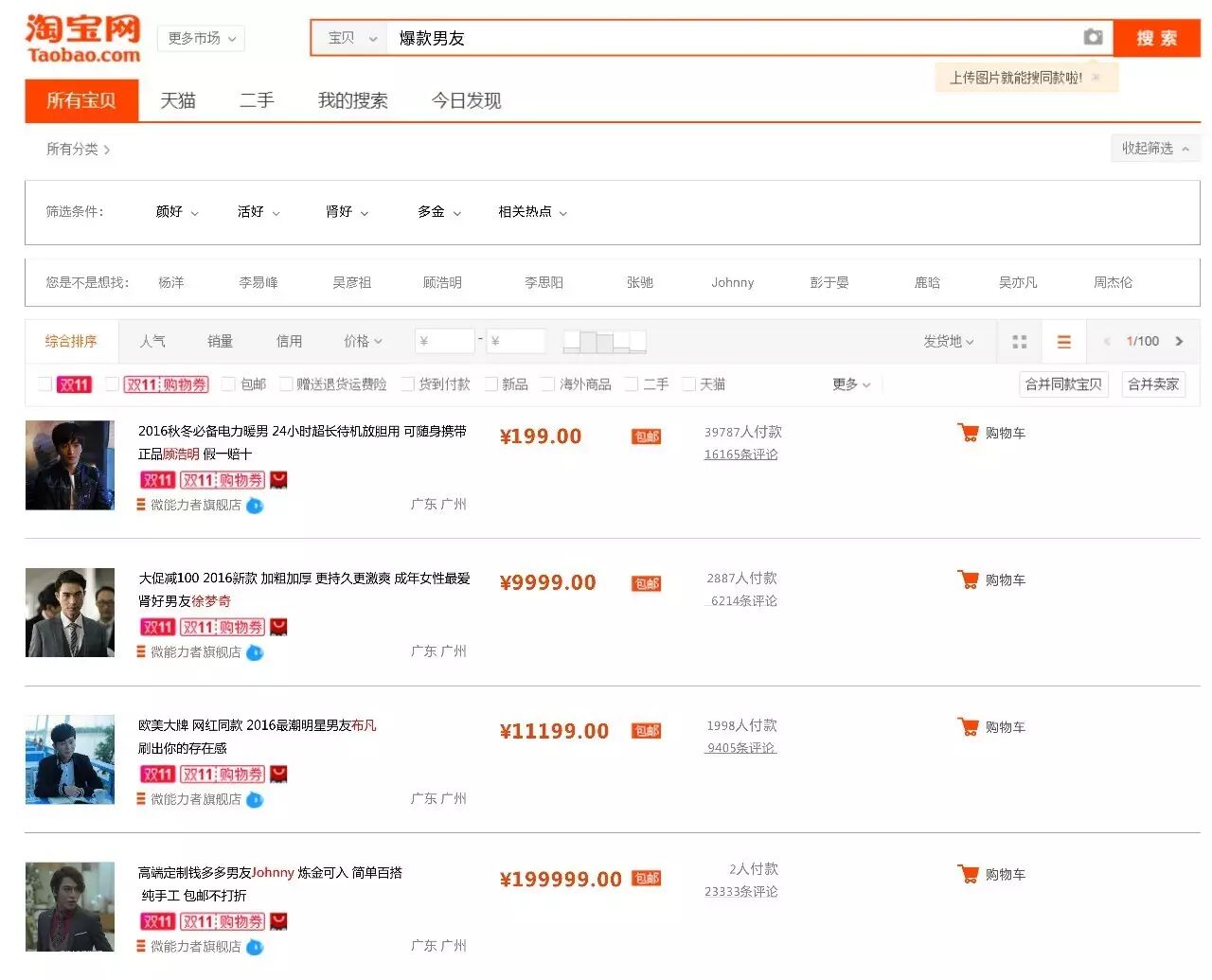This screenshot has width=1212, height=980.
Task: Click blue seller chat icon in Johnny listing
Action: [255, 947]
